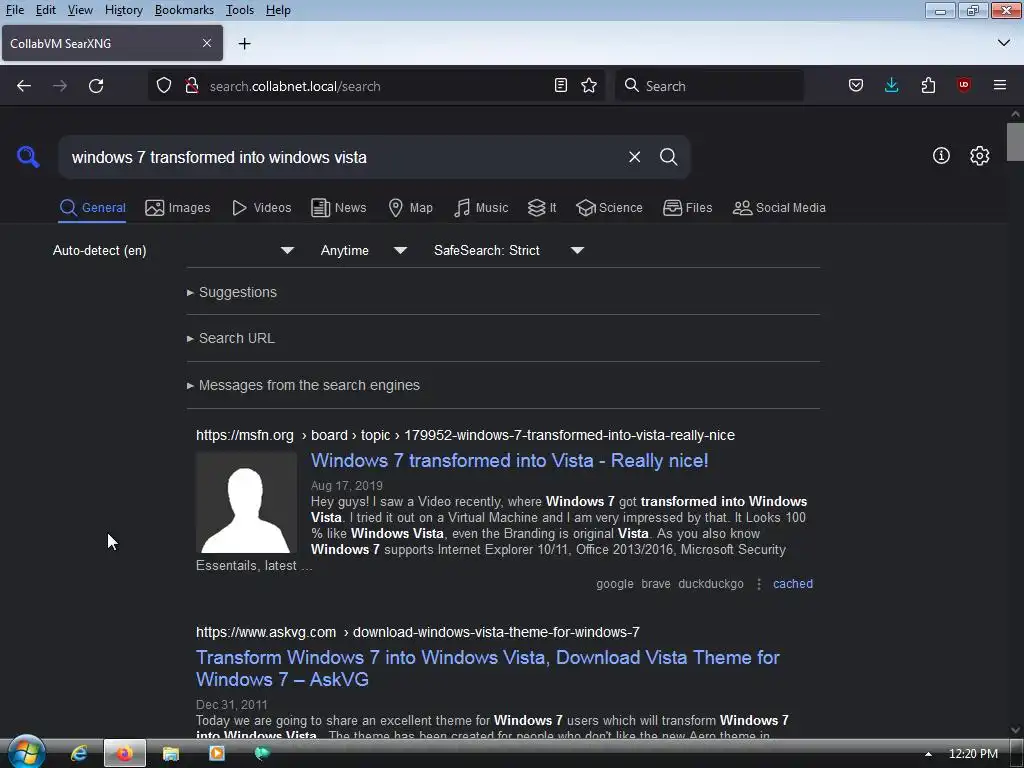Click the 12:20 PM taskbar clock
This screenshot has width=1024, height=768.
click(973, 754)
